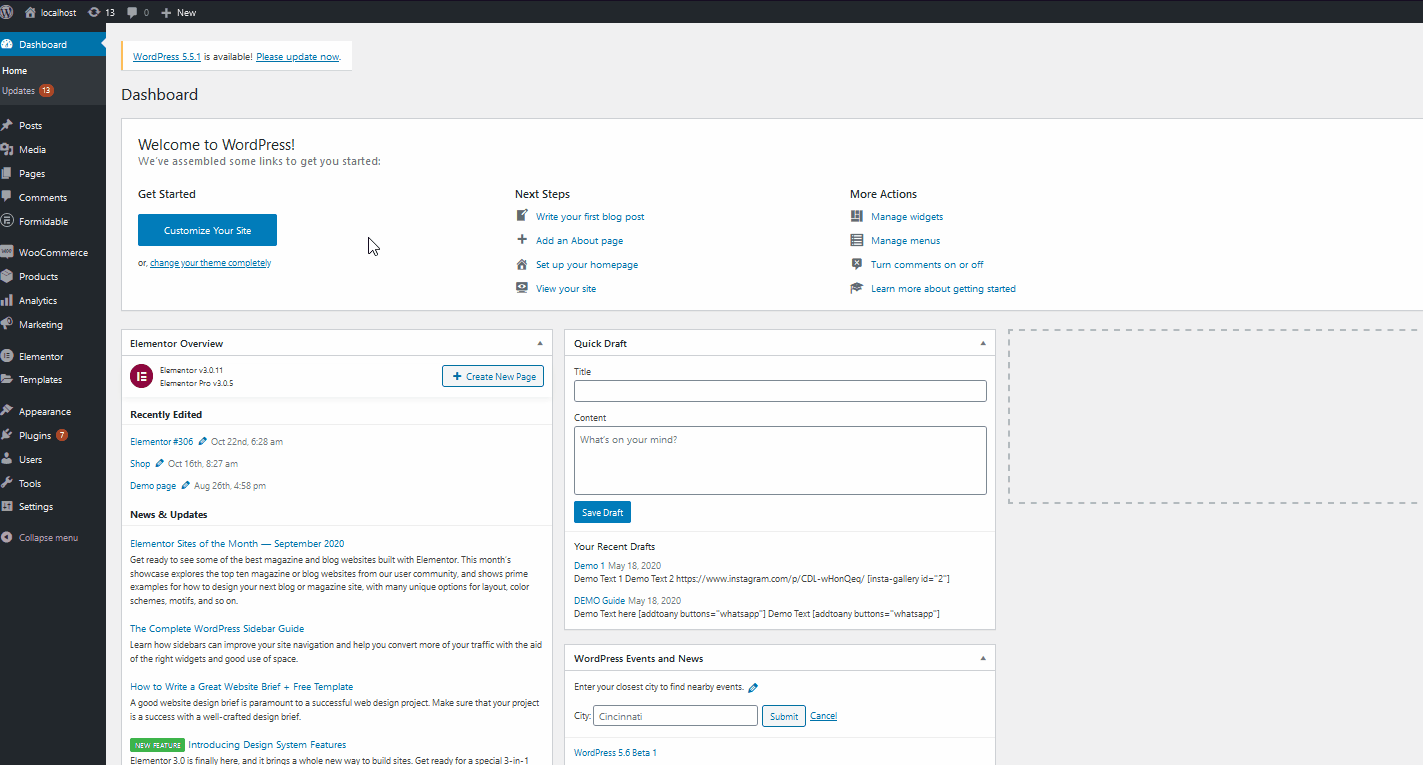Click the Customize Your Site button
Viewport: 1423px width, 765px height.
click(x=207, y=230)
